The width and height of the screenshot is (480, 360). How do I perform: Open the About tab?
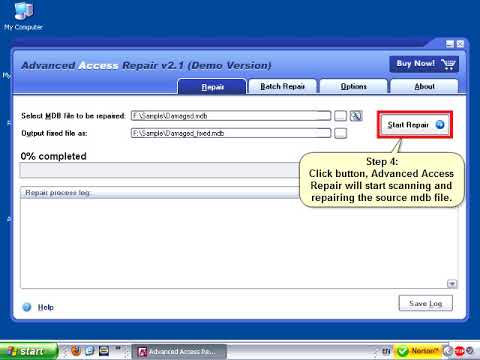424,86
